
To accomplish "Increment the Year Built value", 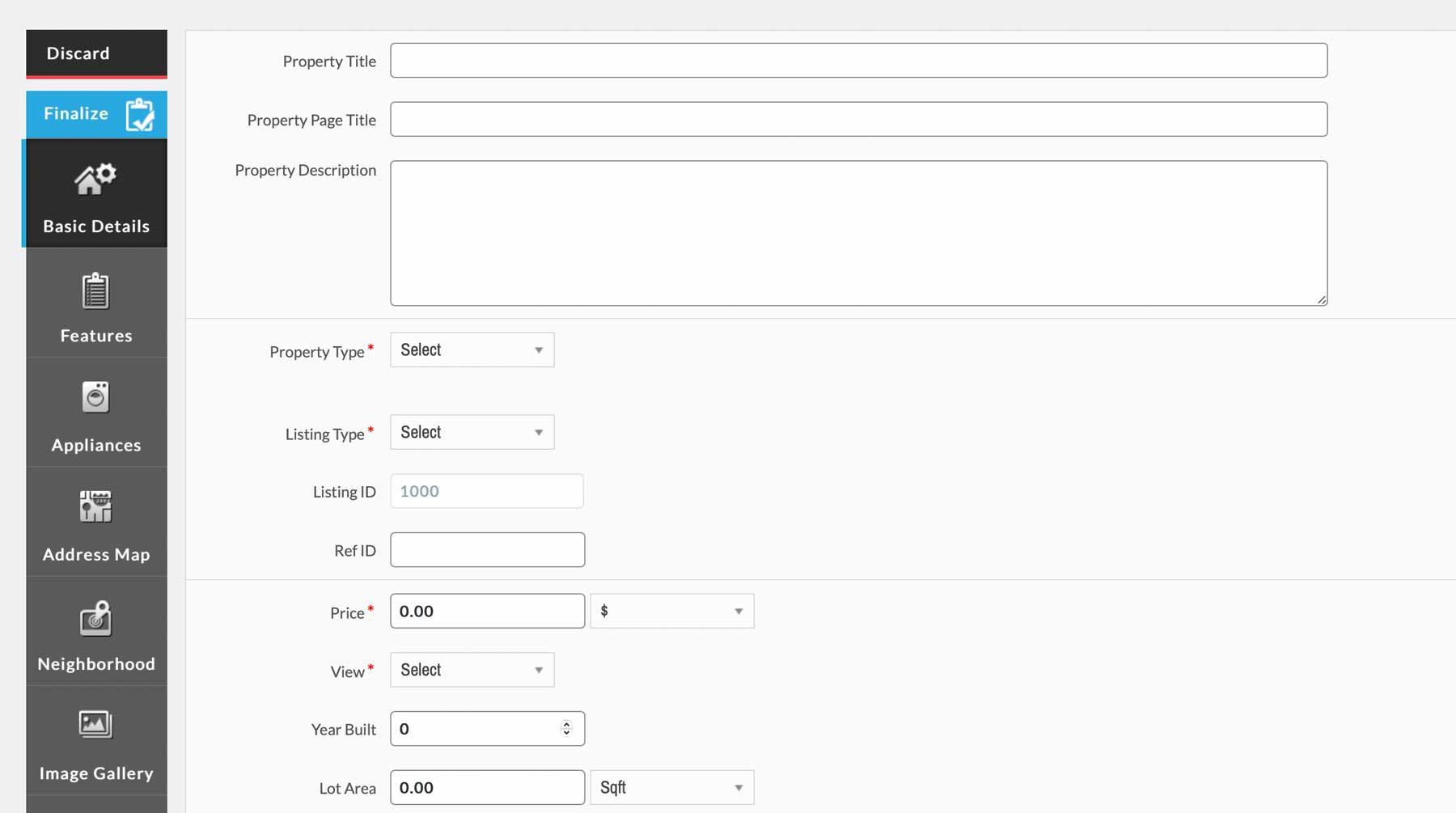I will pyautogui.click(x=566, y=724).
